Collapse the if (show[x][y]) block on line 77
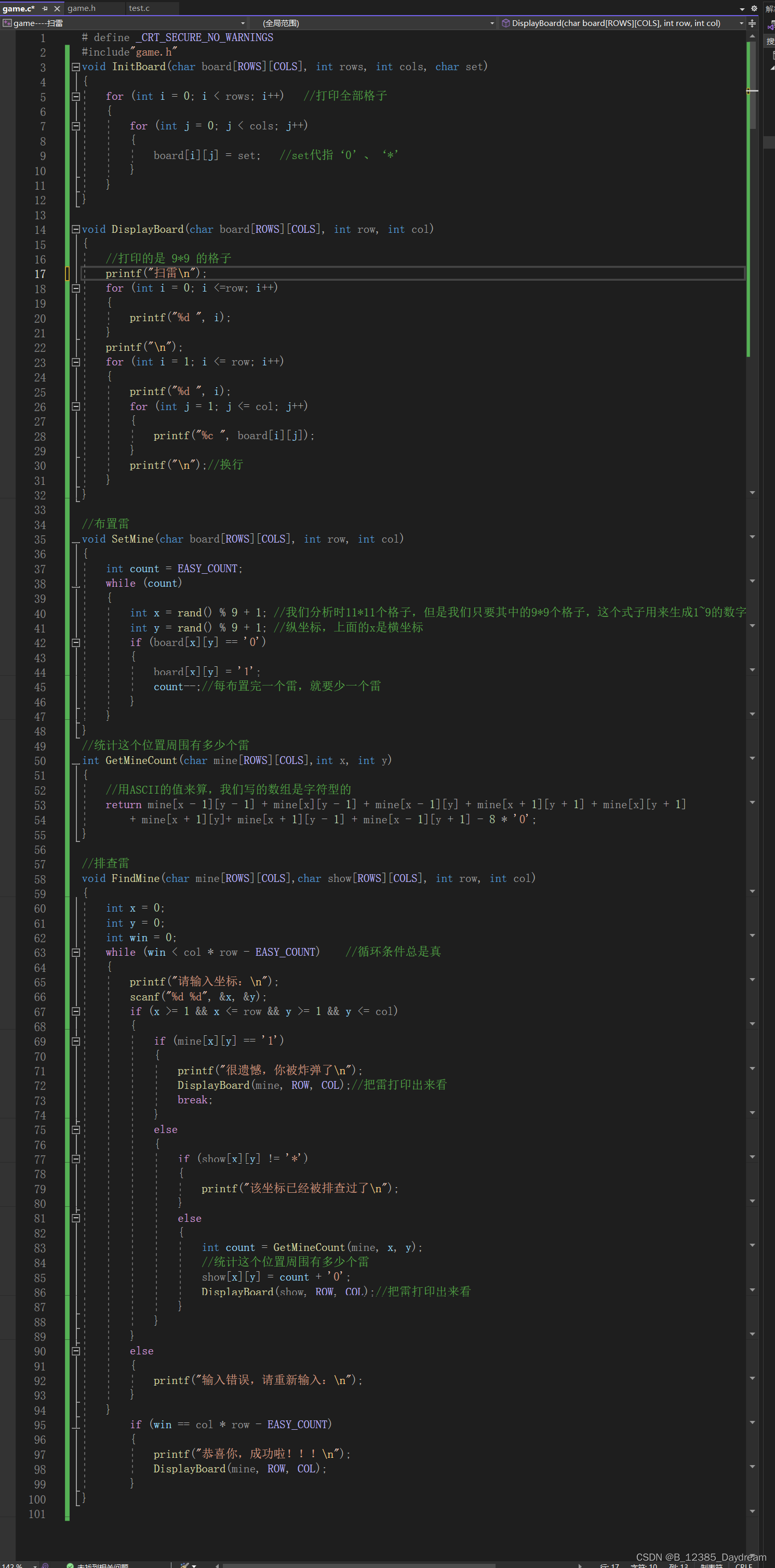 coord(76,1159)
